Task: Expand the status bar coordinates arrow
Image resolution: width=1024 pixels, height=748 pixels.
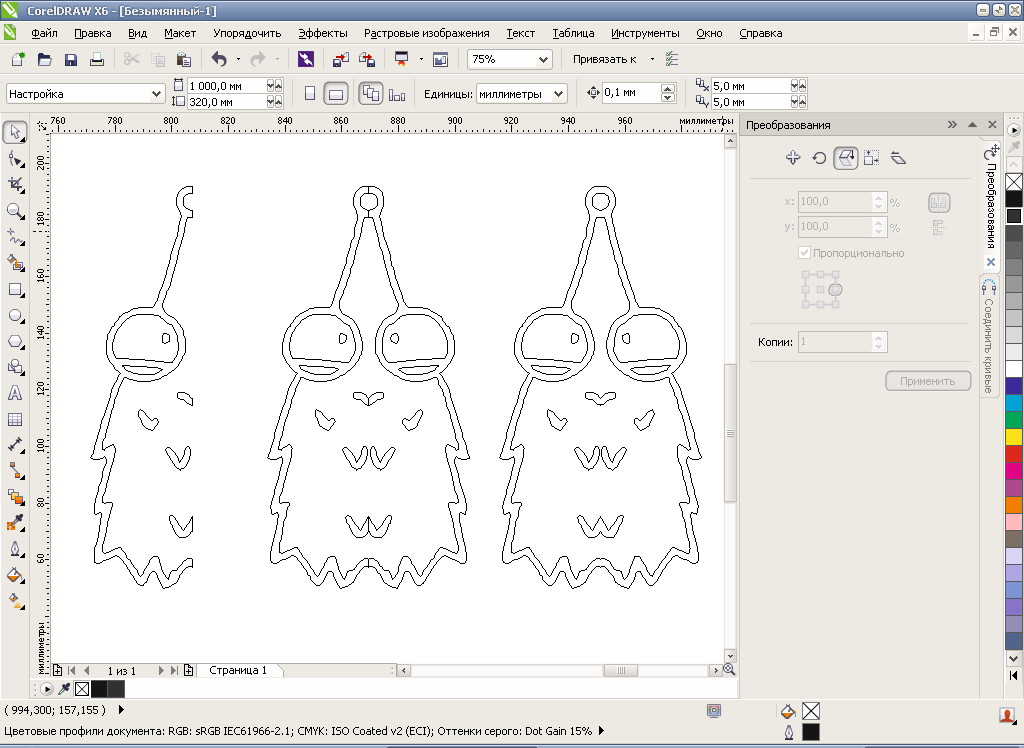Action: click(x=121, y=709)
